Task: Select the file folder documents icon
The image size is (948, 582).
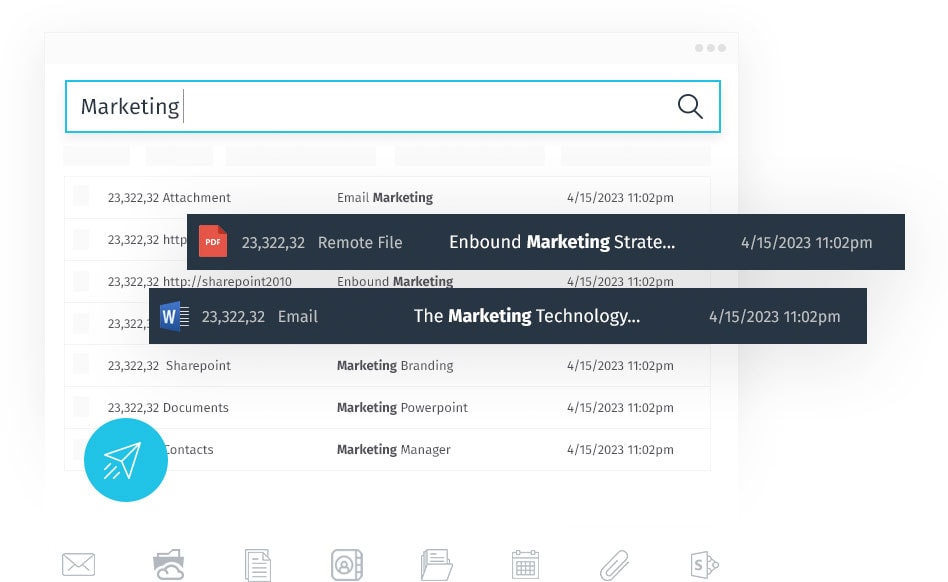Action: 436,564
